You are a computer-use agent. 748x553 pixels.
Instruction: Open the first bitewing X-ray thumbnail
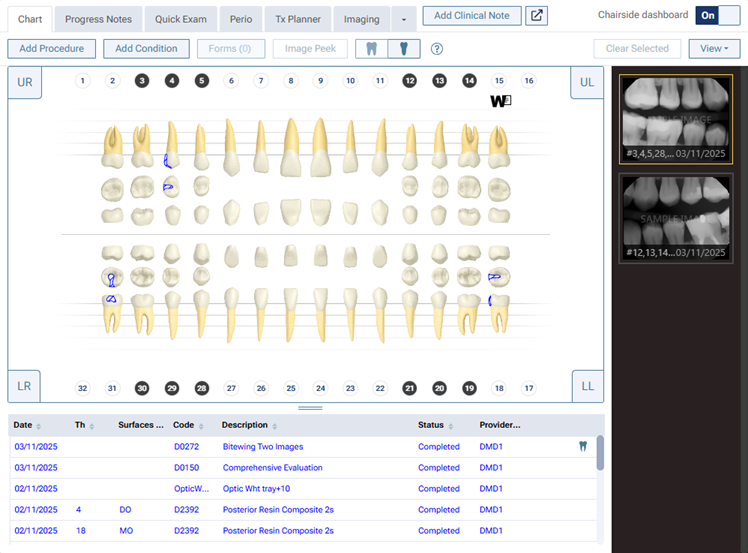pos(677,119)
